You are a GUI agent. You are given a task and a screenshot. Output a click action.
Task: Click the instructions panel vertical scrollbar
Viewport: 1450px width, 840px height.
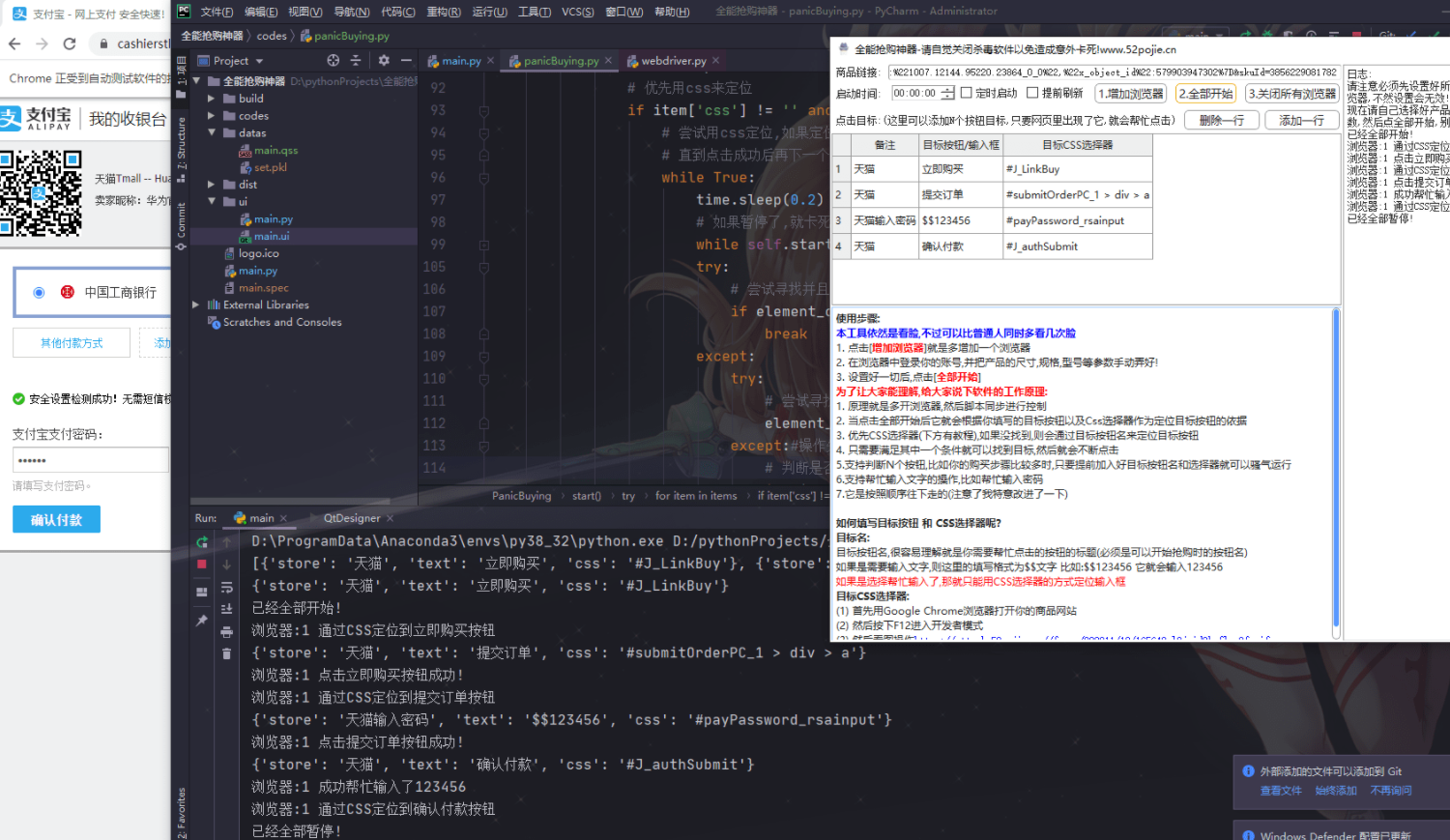[x=1337, y=468]
